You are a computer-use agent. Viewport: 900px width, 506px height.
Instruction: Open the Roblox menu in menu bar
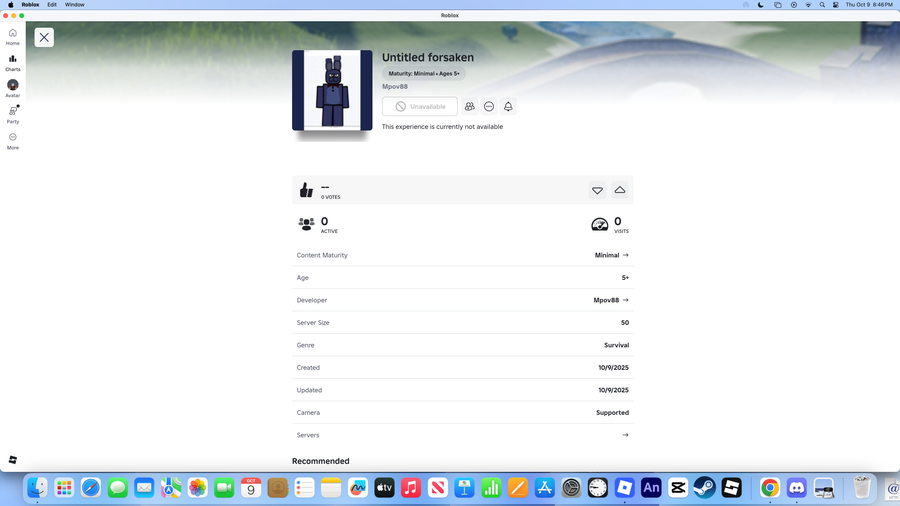pyautogui.click(x=30, y=5)
